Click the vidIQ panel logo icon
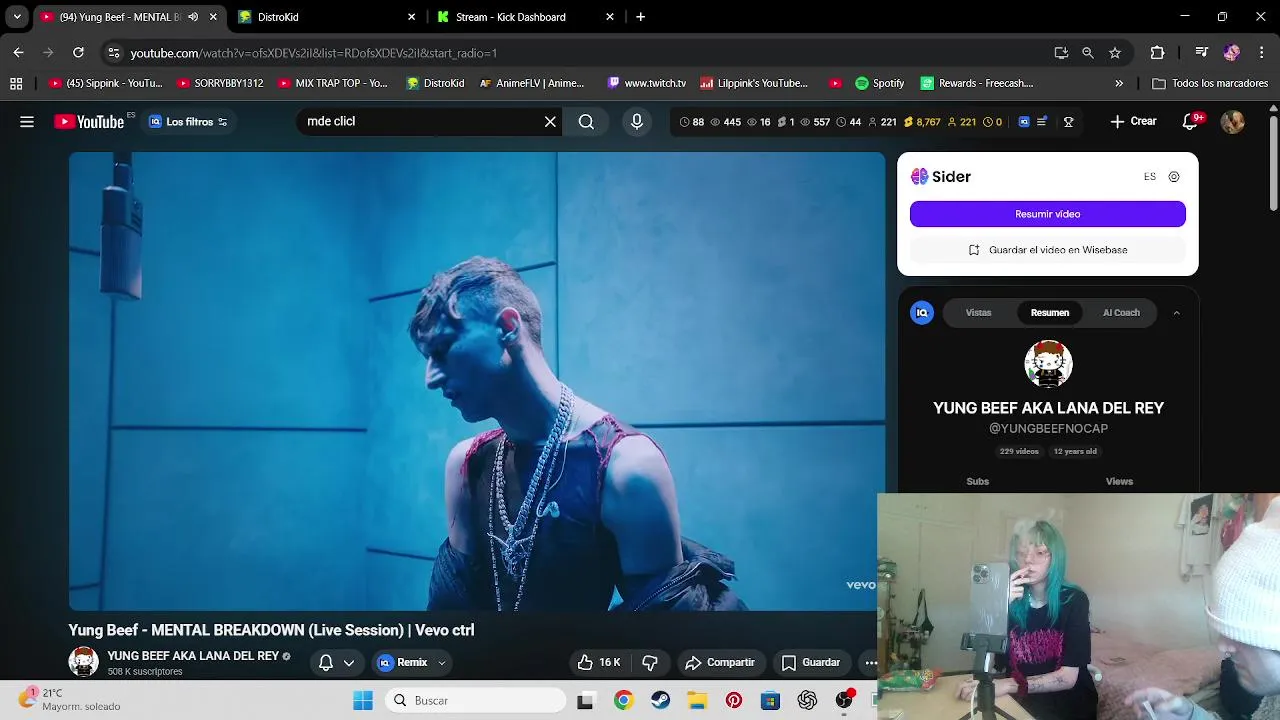The height and width of the screenshot is (720, 1280). [x=922, y=313]
